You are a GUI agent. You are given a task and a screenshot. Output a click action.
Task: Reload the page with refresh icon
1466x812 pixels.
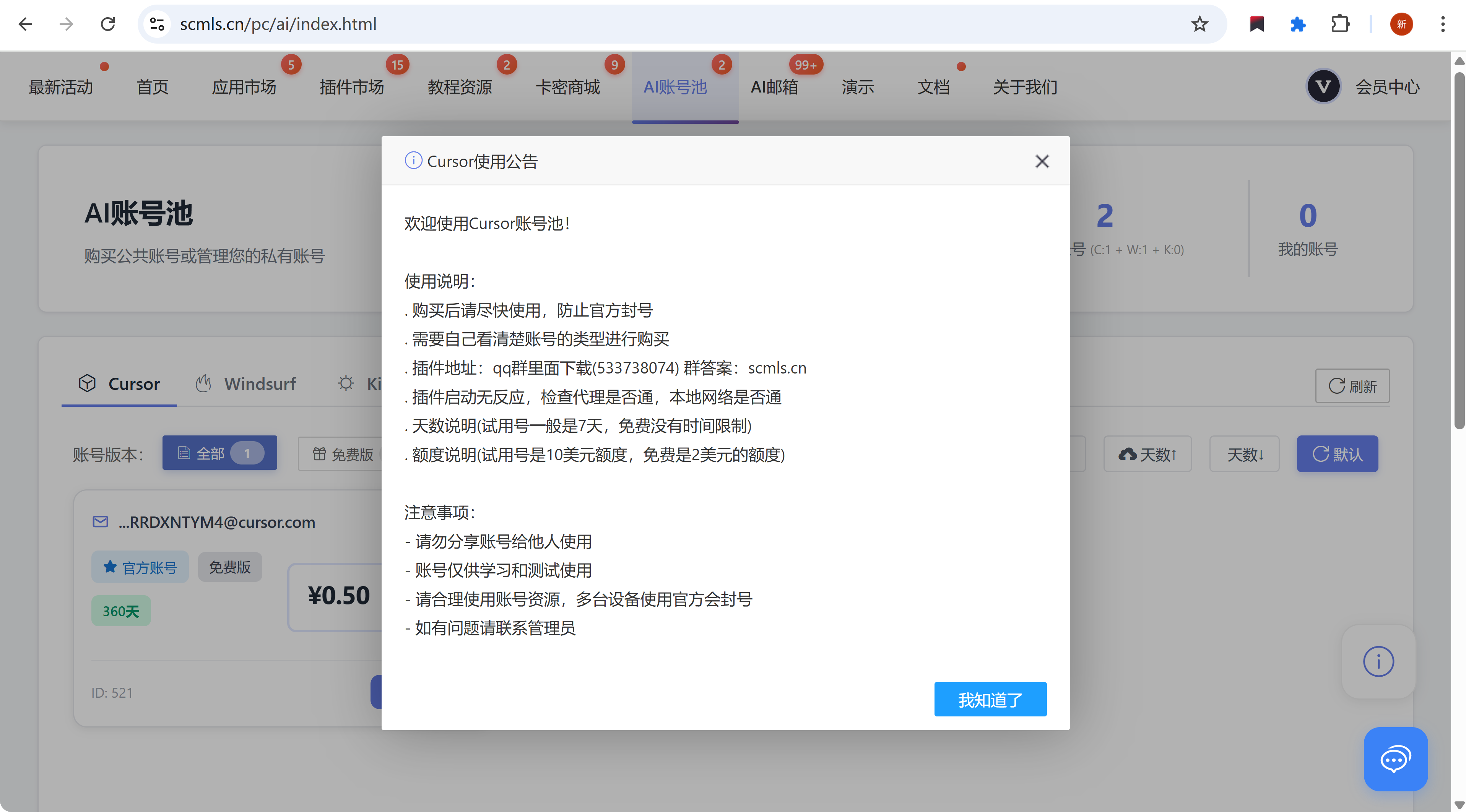107,24
